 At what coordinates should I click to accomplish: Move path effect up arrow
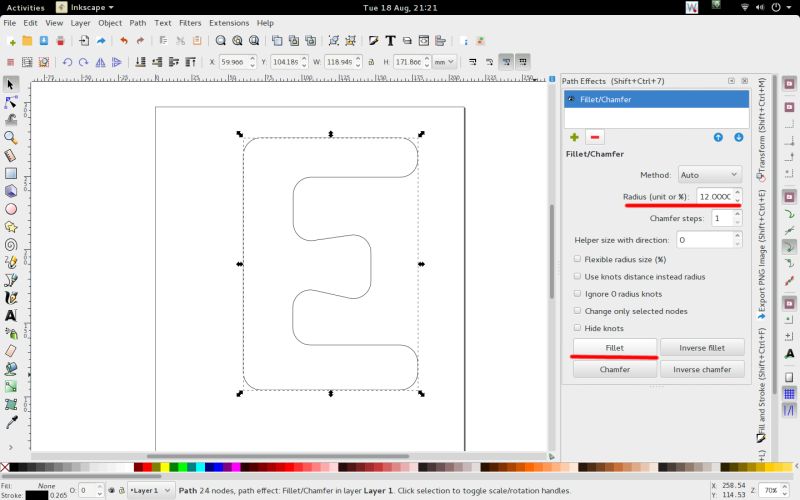718,137
